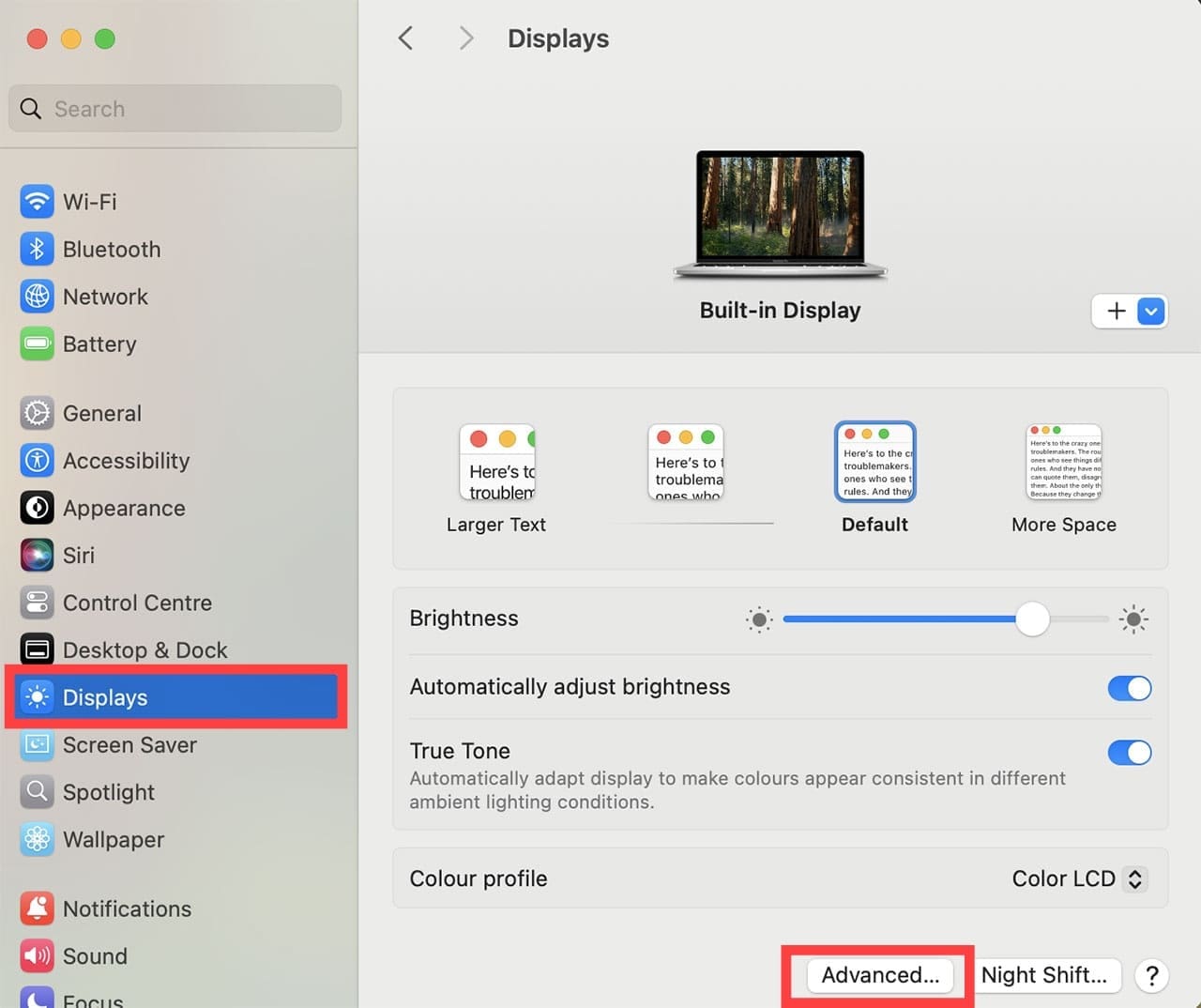Viewport: 1201px width, 1008px height.
Task: Select the Default resolution thumbnail
Action: click(874, 462)
